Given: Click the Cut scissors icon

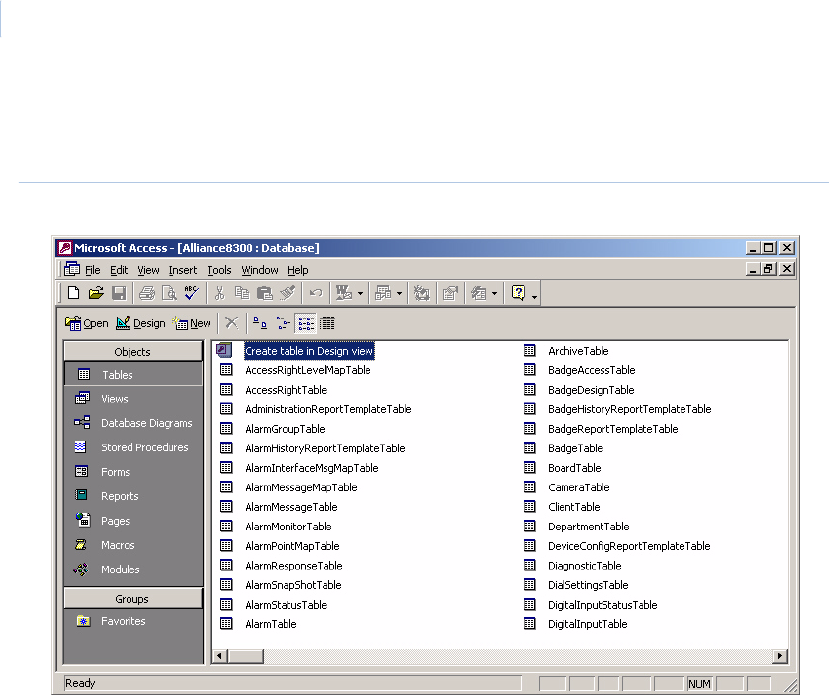Looking at the screenshot, I should [219, 293].
